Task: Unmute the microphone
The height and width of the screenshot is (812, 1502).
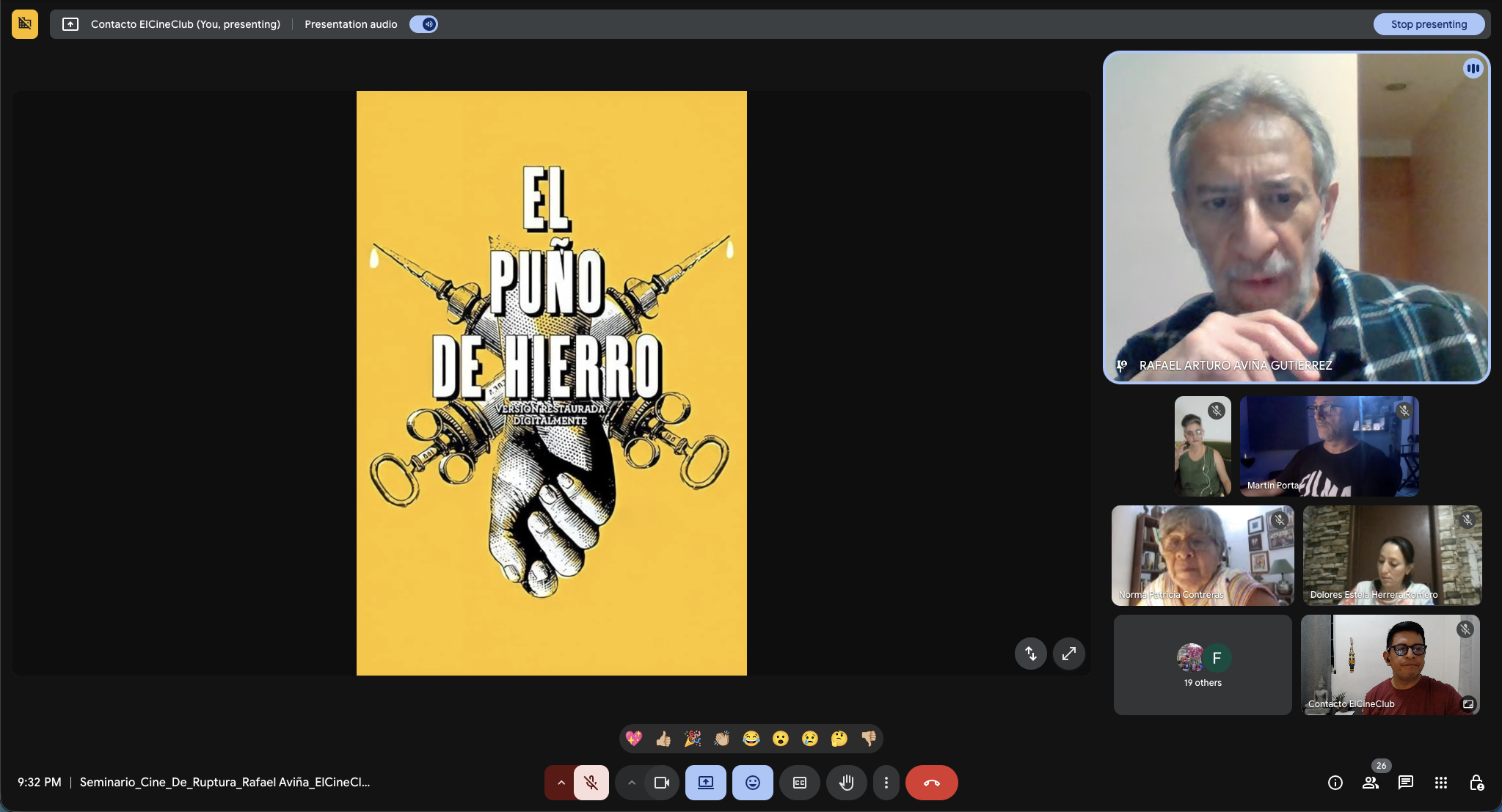Action: pos(591,783)
